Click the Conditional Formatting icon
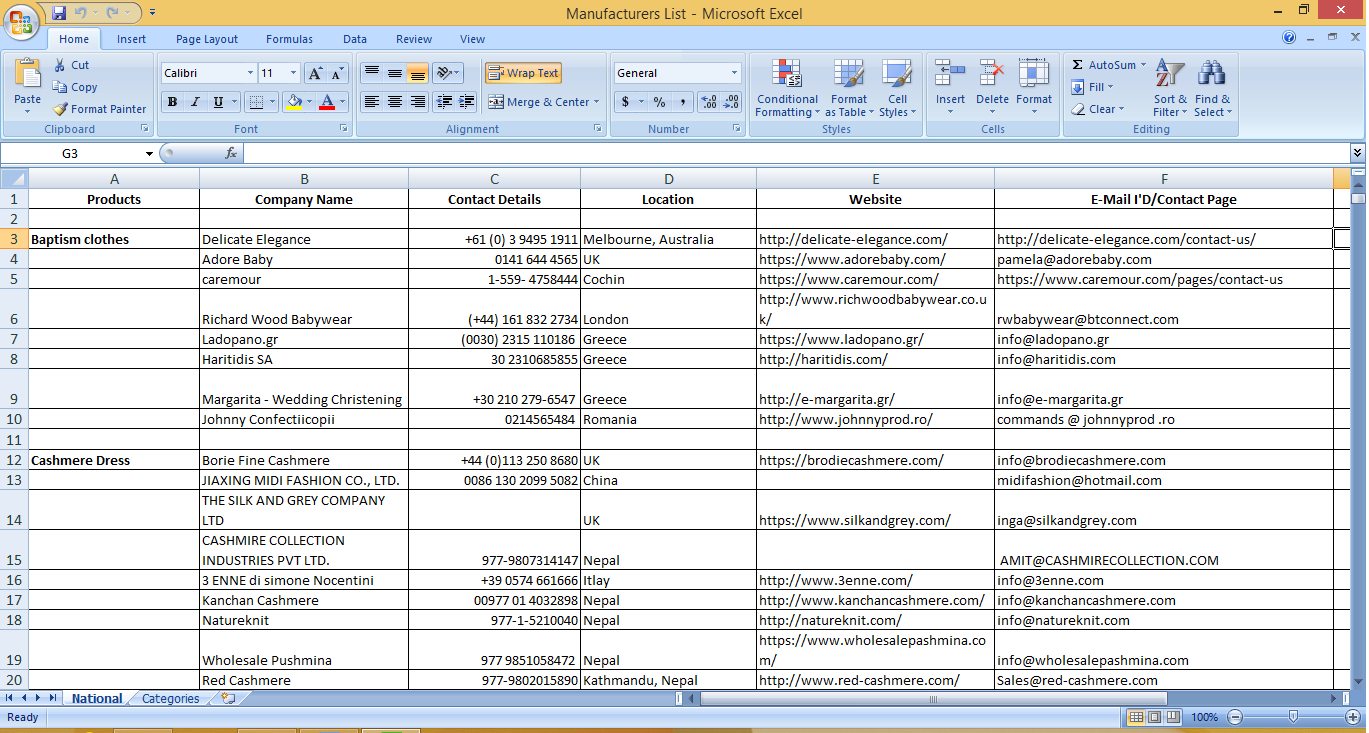This screenshot has height=733, width=1369. (x=787, y=75)
